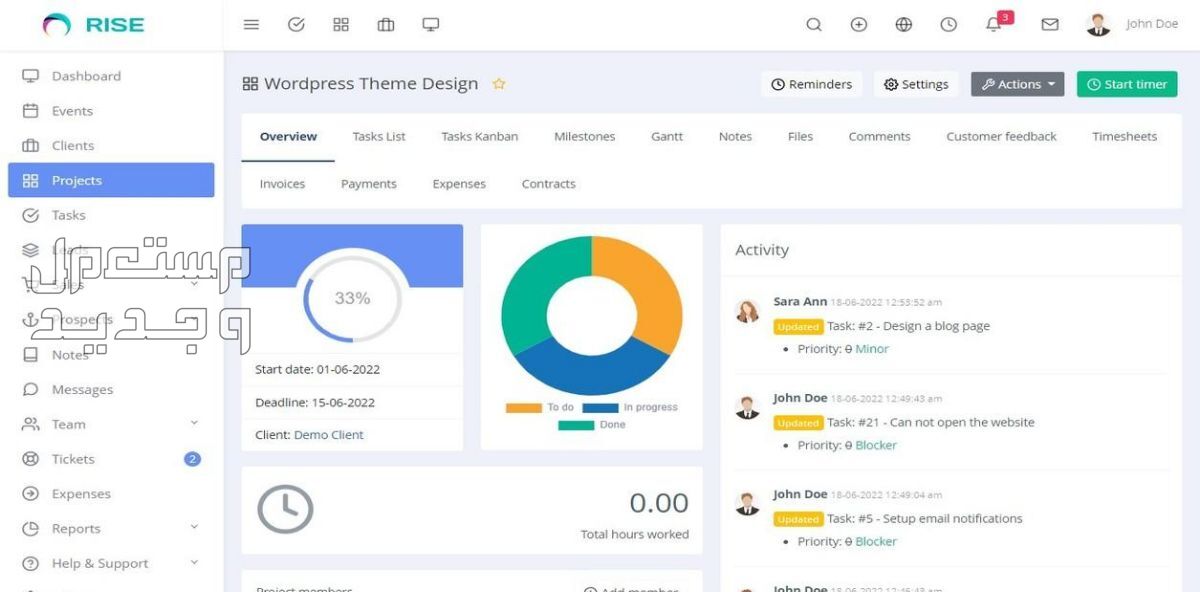The width and height of the screenshot is (1200, 592).
Task: Open the Gantt tab
Action: coord(667,137)
